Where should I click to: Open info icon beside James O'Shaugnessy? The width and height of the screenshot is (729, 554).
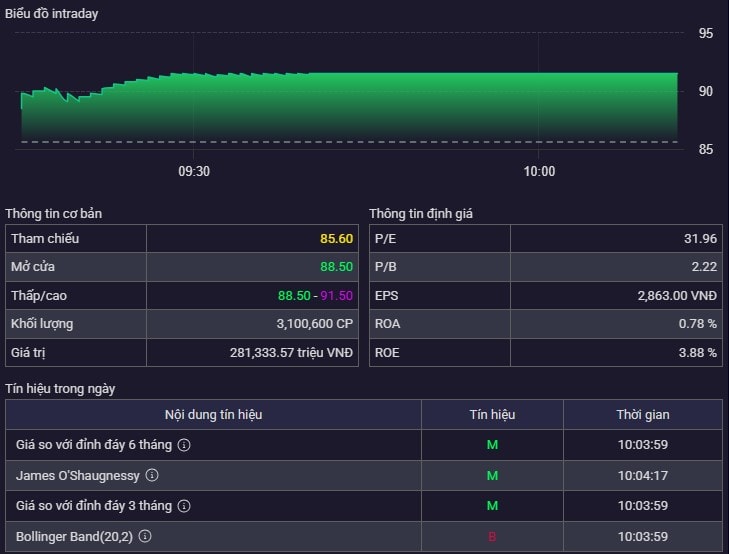[152, 475]
